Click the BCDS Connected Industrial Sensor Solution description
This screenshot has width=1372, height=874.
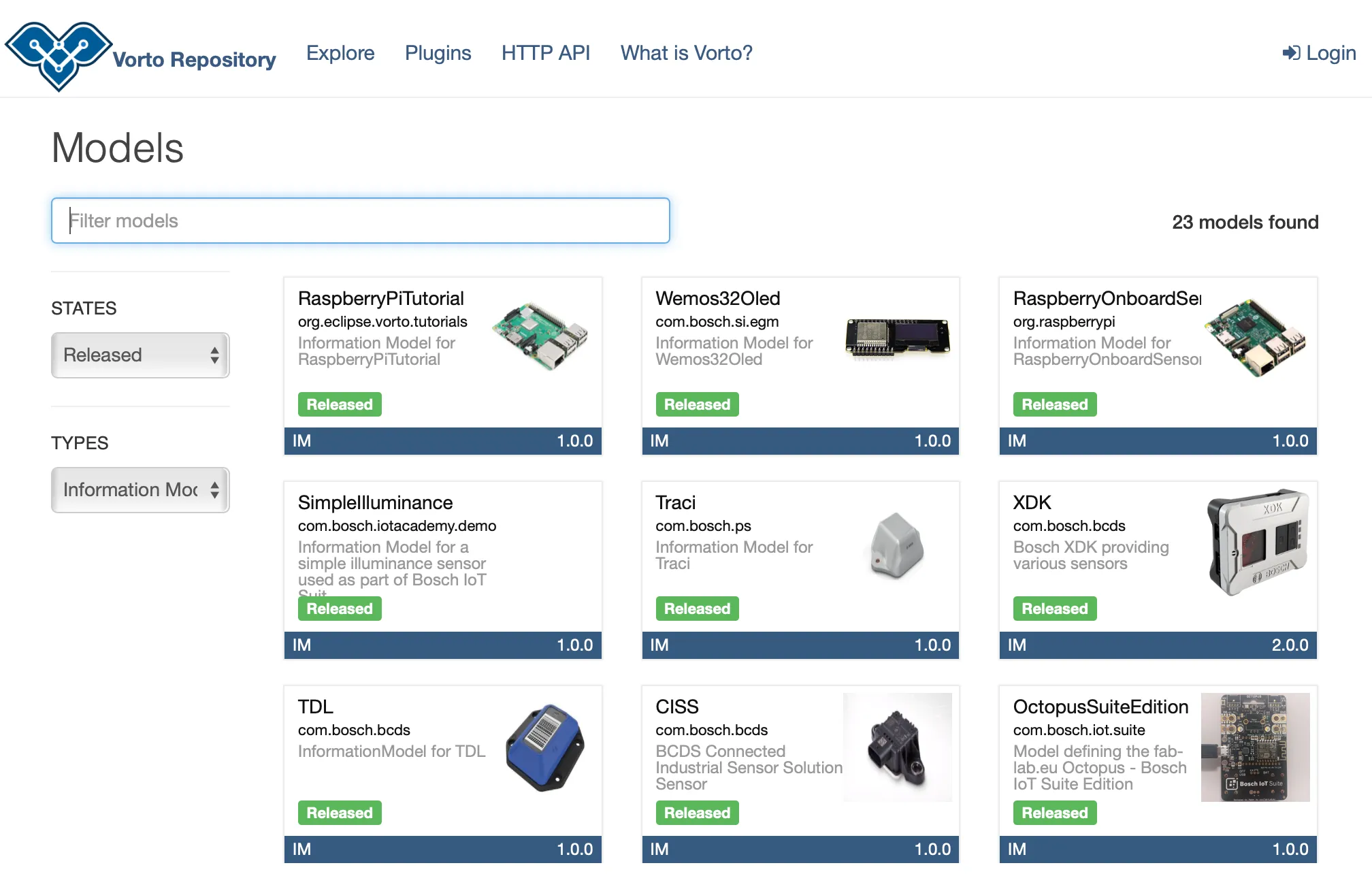pyautogui.click(x=749, y=768)
